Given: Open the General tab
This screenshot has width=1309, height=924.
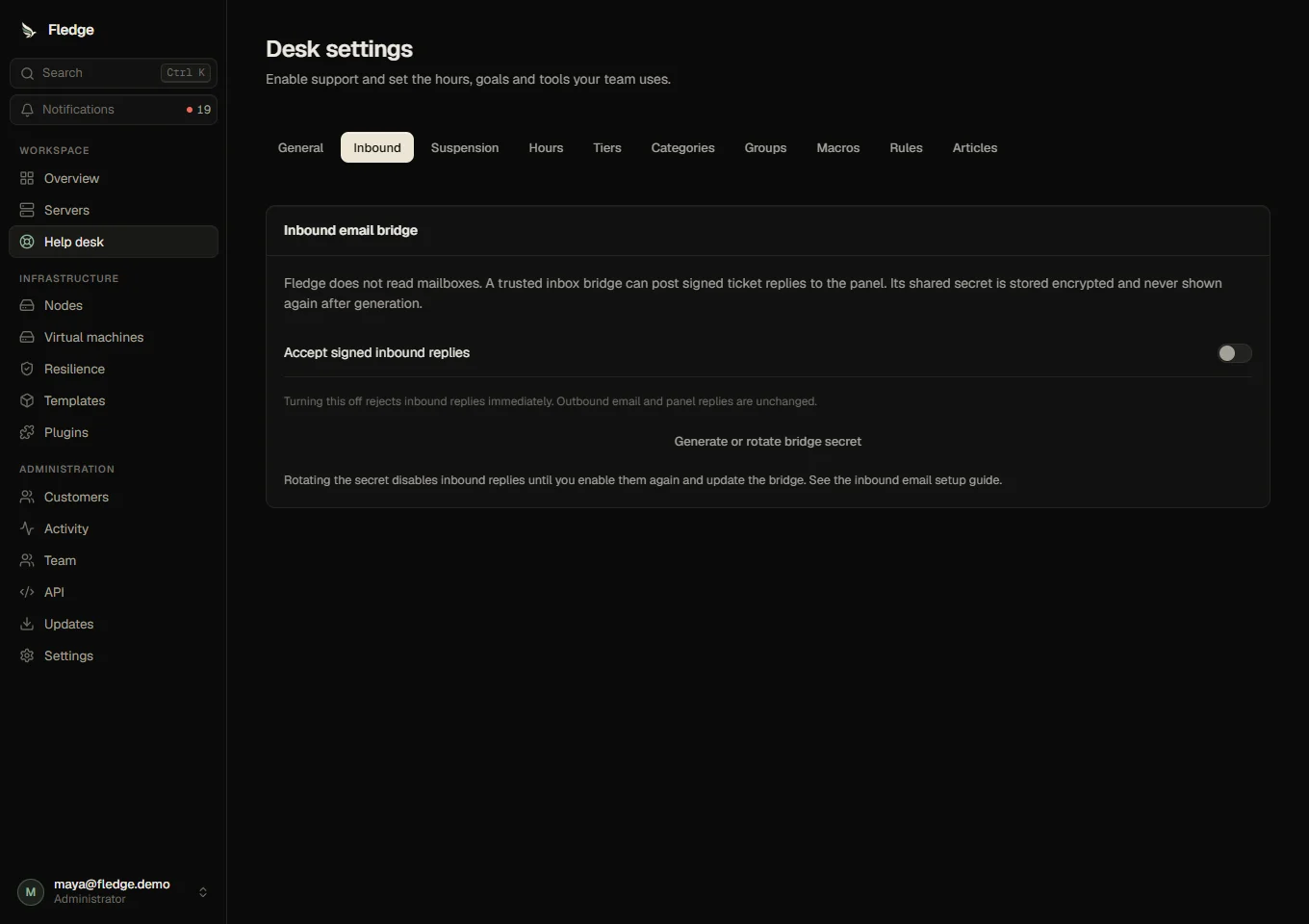Looking at the screenshot, I should (x=300, y=147).
